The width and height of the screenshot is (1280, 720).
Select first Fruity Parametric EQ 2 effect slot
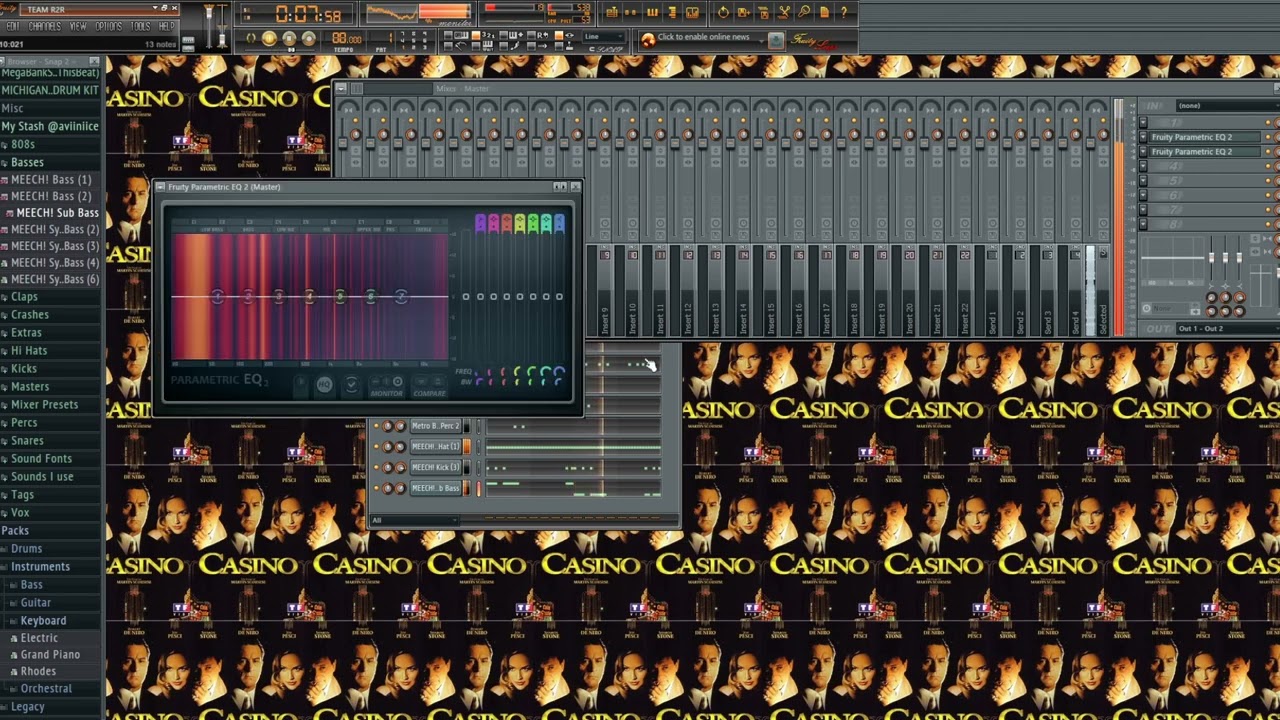[1205, 137]
